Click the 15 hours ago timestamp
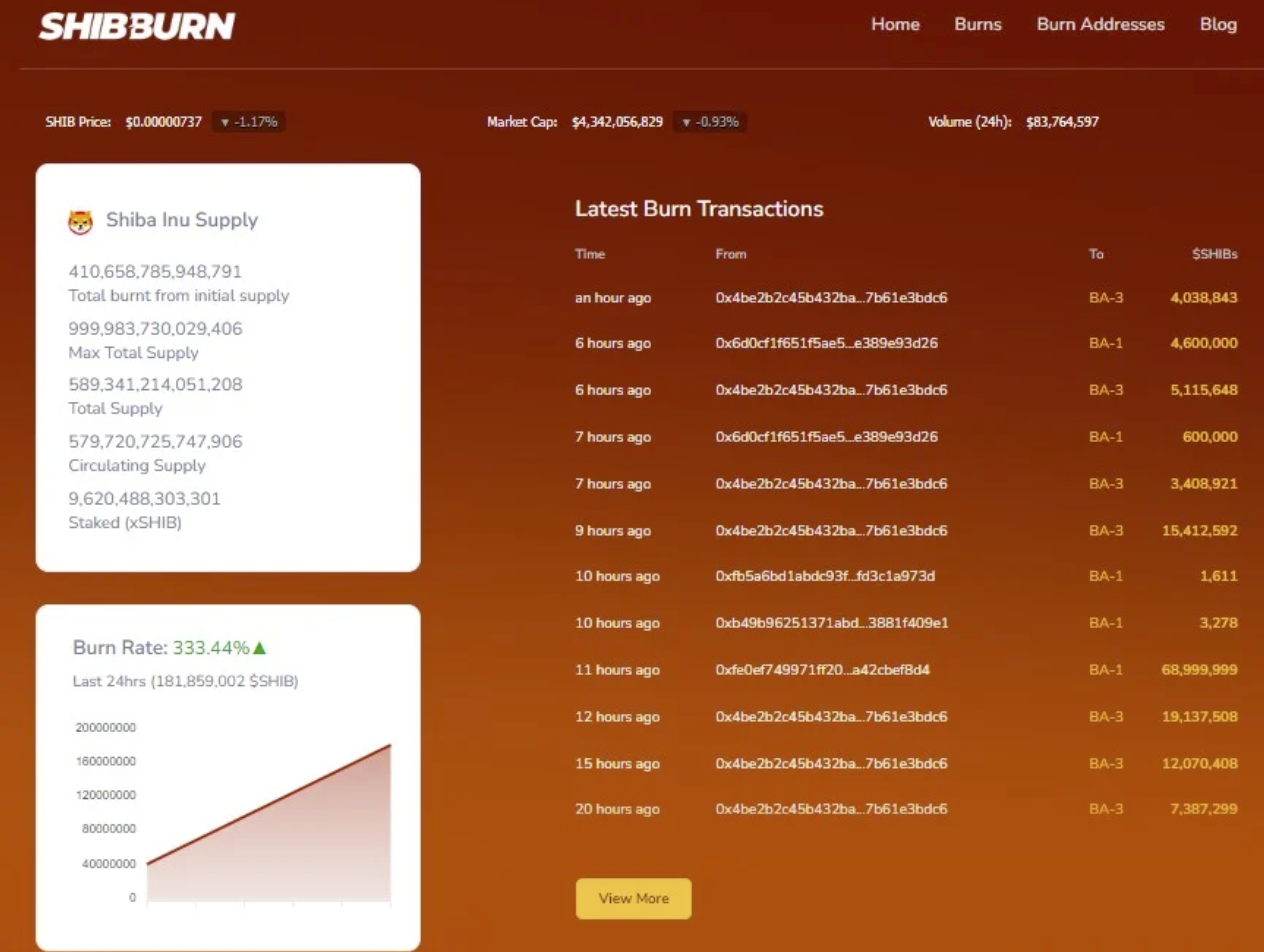The image size is (1264, 952). point(617,763)
